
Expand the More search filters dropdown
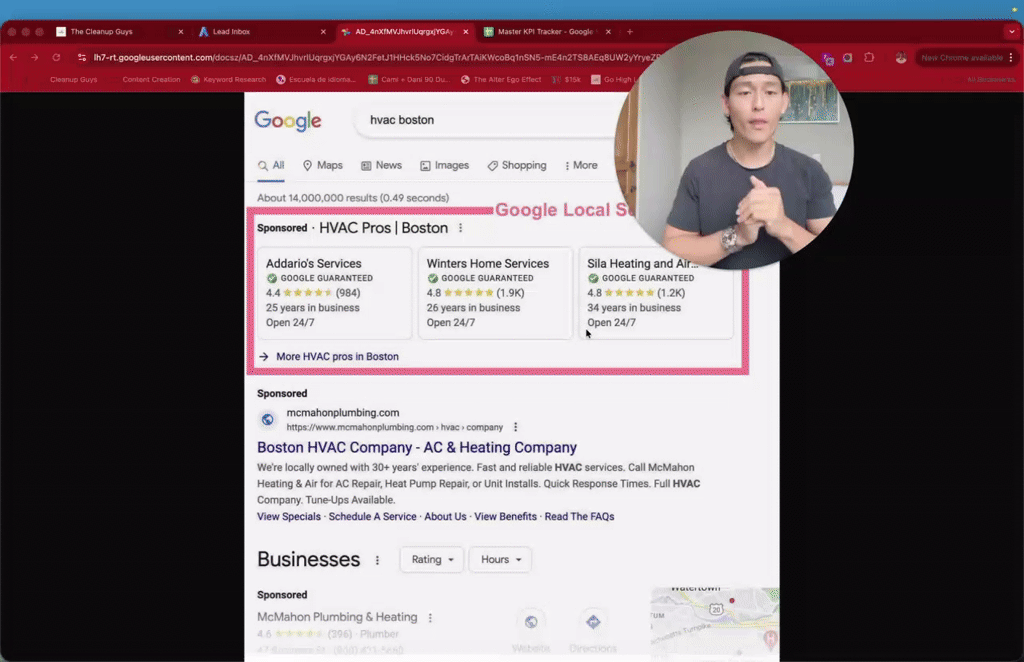tap(581, 165)
